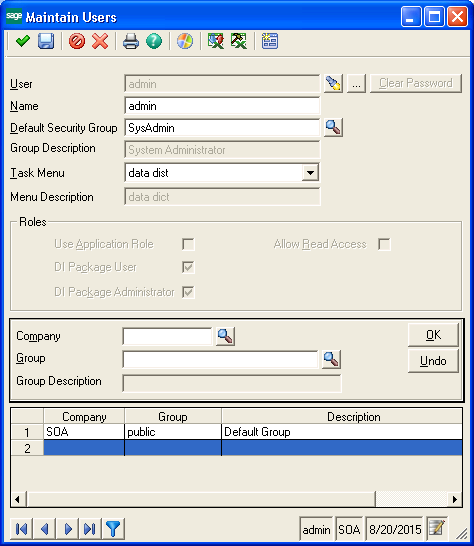Expand the Task Menu dropdown
The width and height of the screenshot is (474, 546).
[x=310, y=173]
